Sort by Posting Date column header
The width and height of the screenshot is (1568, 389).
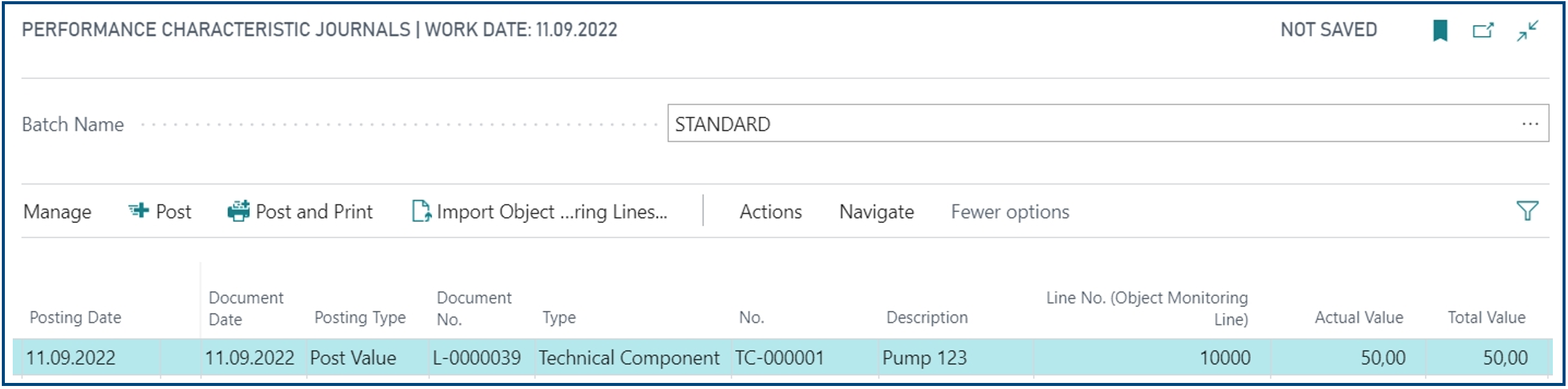(x=76, y=317)
